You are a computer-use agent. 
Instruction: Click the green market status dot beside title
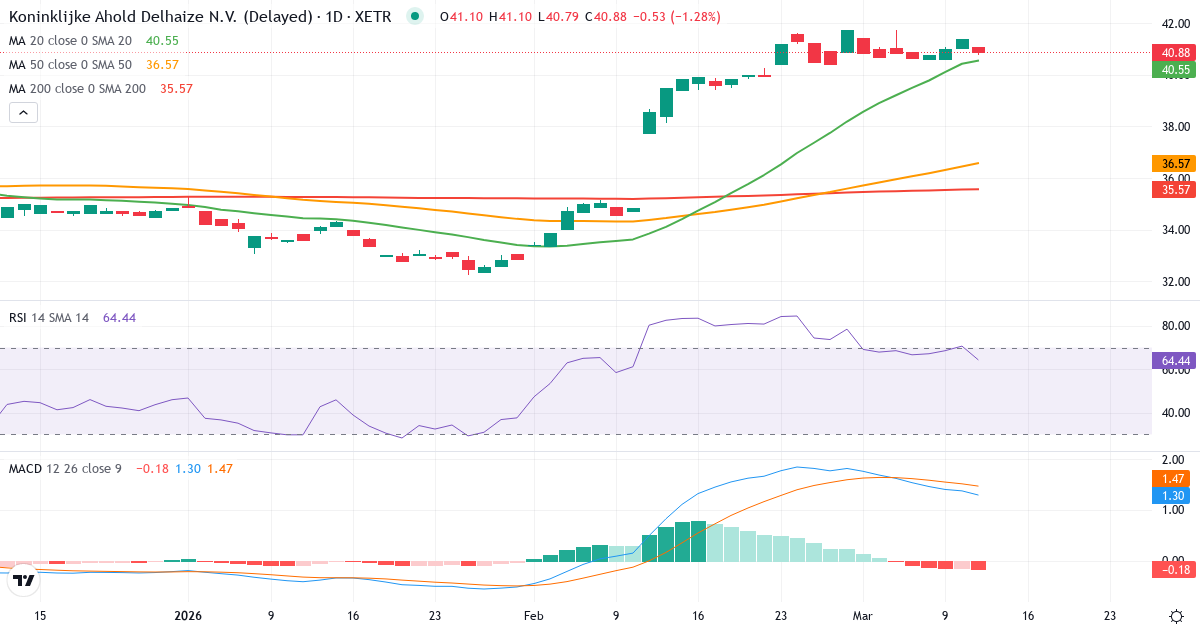(x=414, y=17)
